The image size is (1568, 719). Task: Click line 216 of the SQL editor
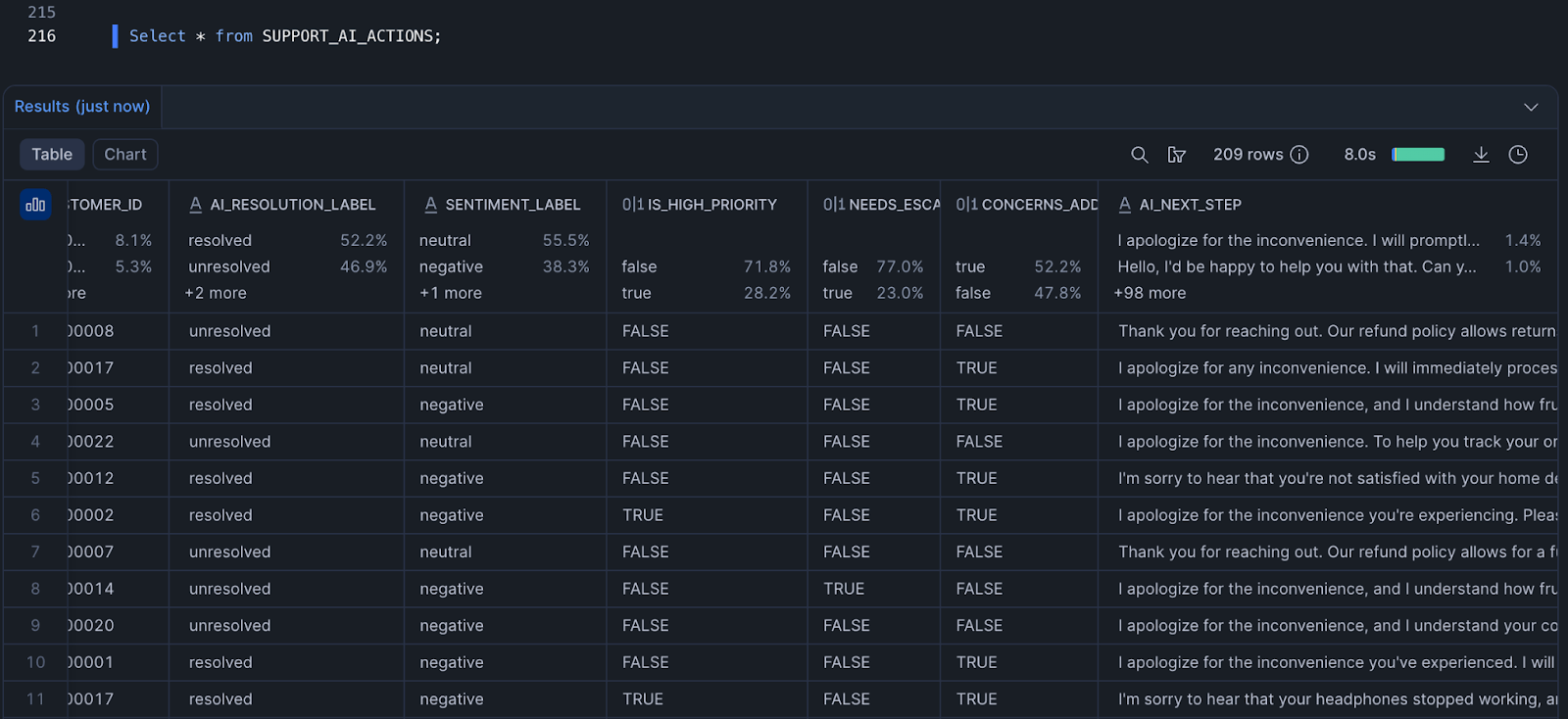[285, 36]
